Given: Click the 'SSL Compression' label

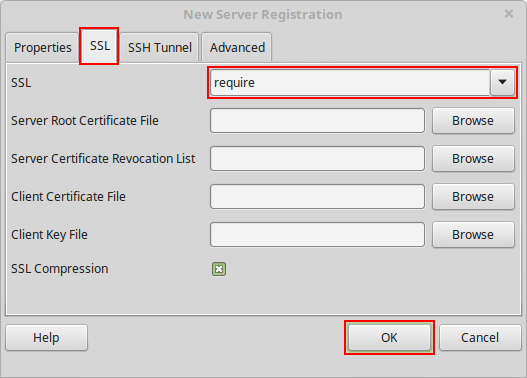Looking at the screenshot, I should [x=59, y=269].
